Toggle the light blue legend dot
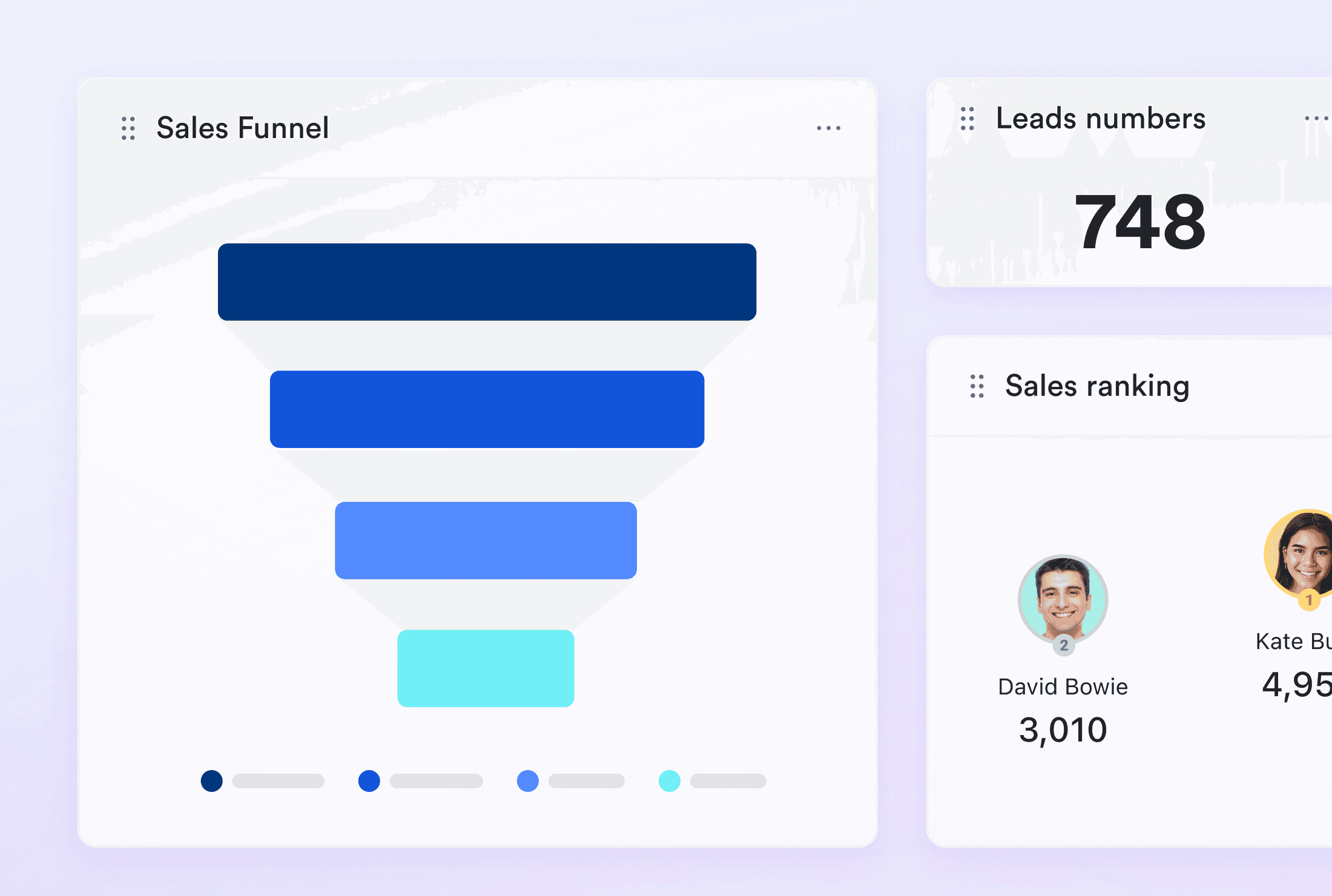The height and width of the screenshot is (896, 1332). point(527,781)
